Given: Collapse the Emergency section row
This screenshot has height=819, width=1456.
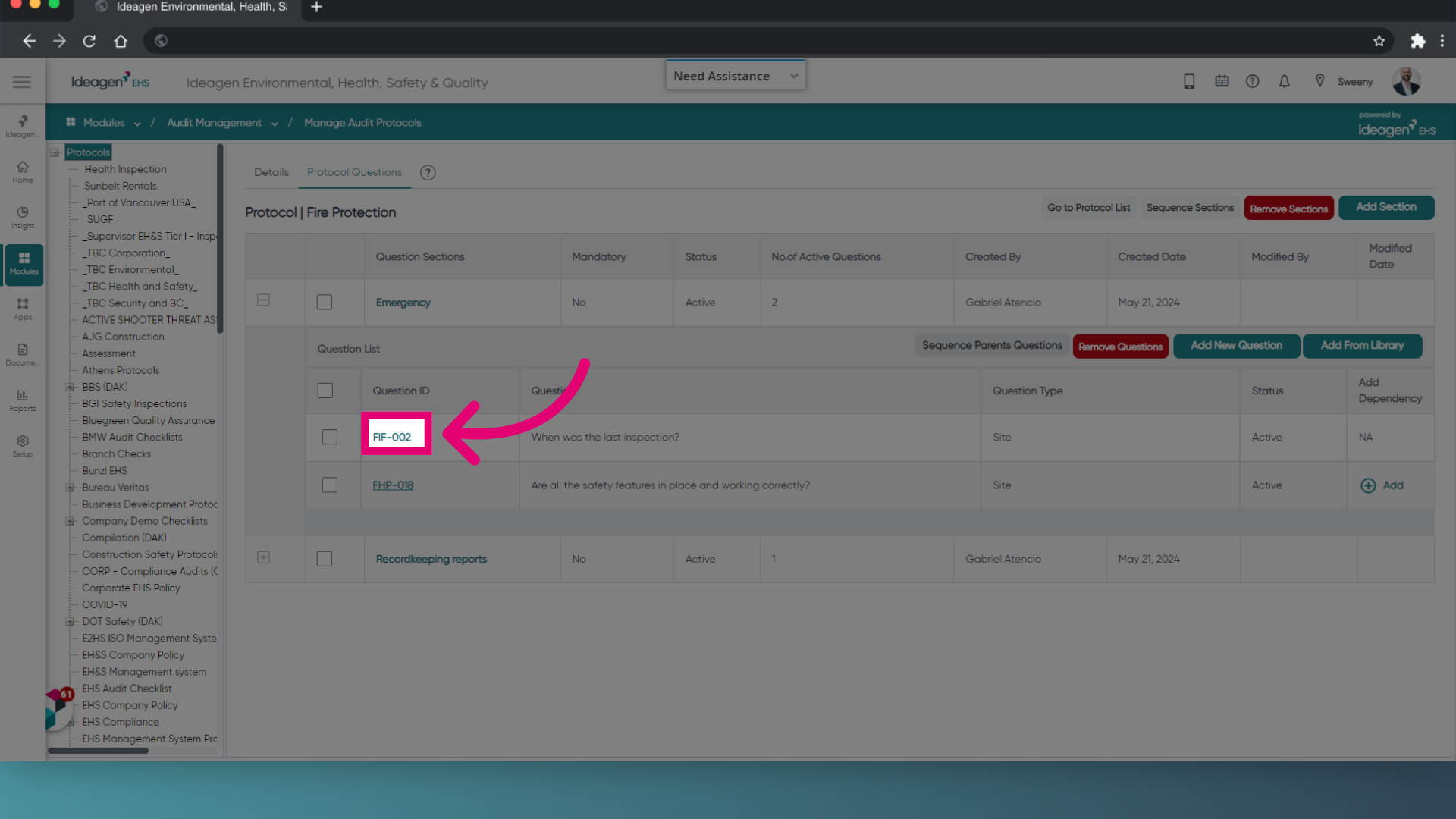Looking at the screenshot, I should pyautogui.click(x=263, y=300).
